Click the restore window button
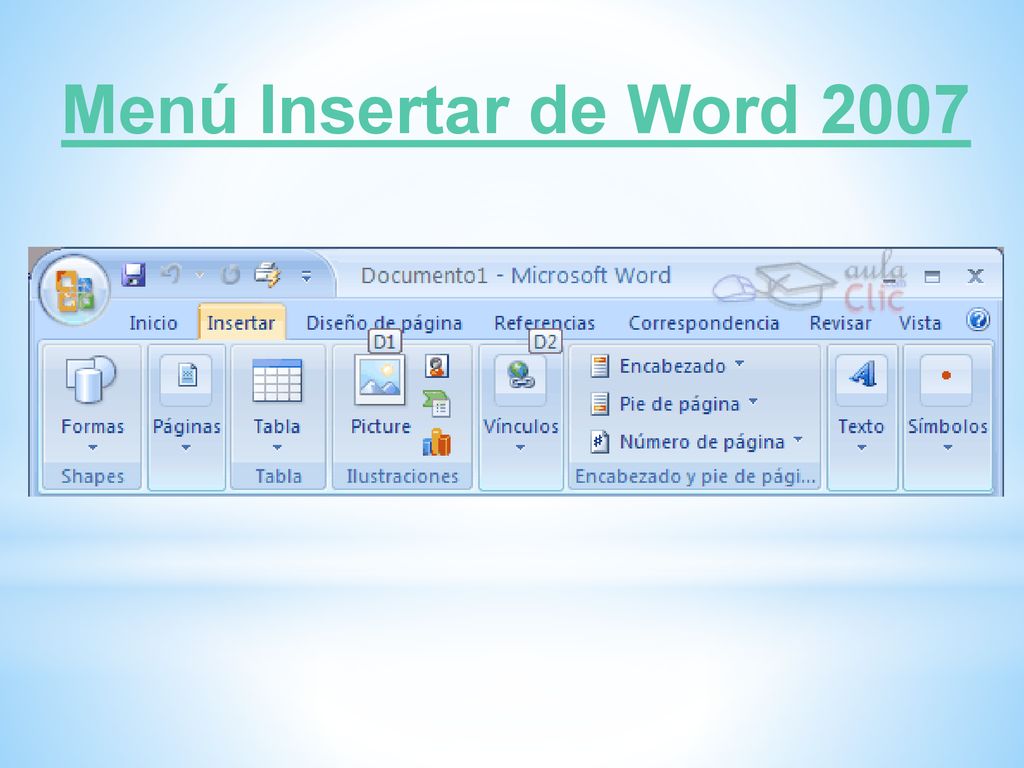This screenshot has height=768, width=1024. click(x=932, y=277)
